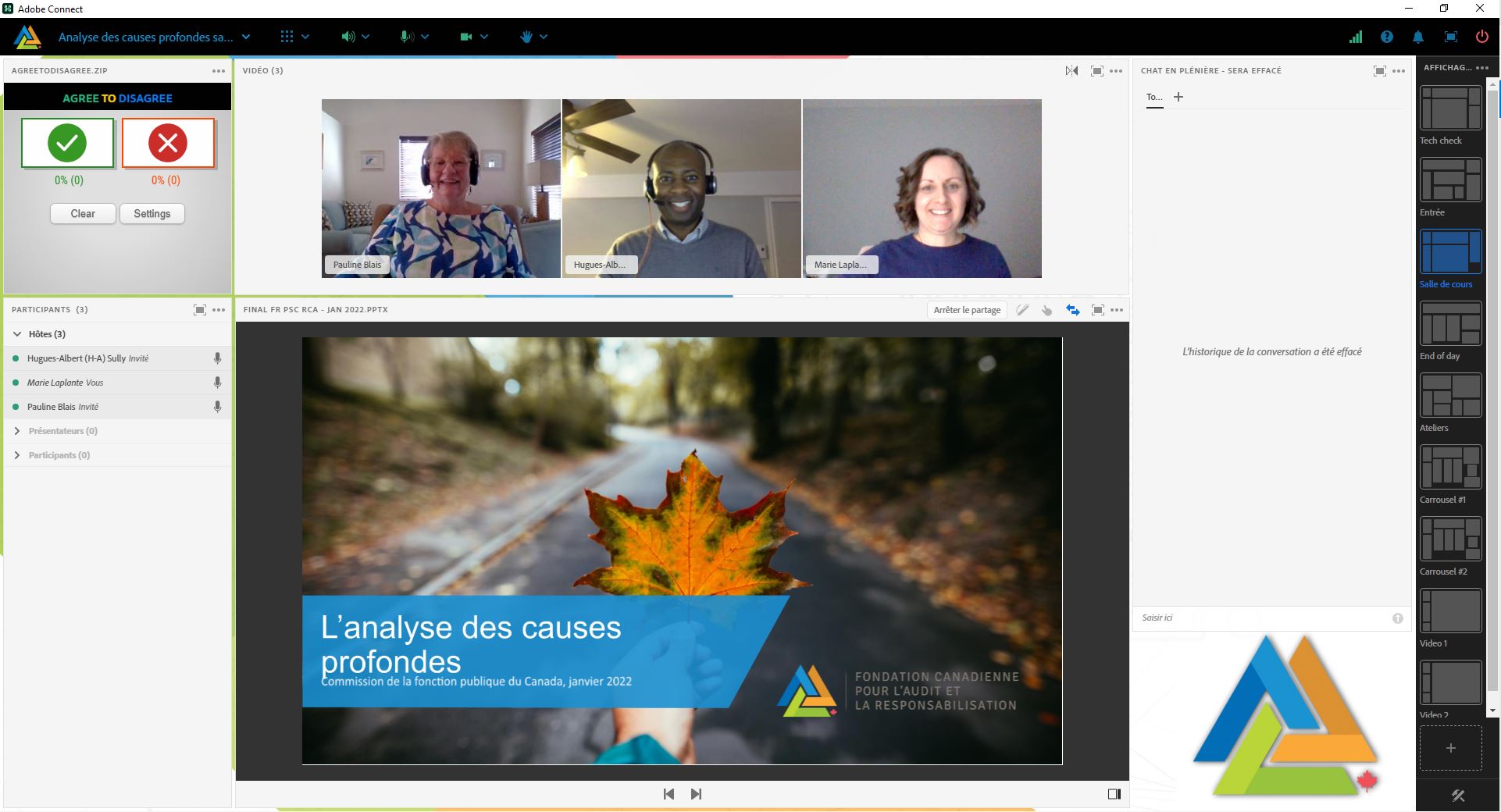Open the meeting title dropdown menu
This screenshot has width=1501, height=812.
(x=246, y=37)
